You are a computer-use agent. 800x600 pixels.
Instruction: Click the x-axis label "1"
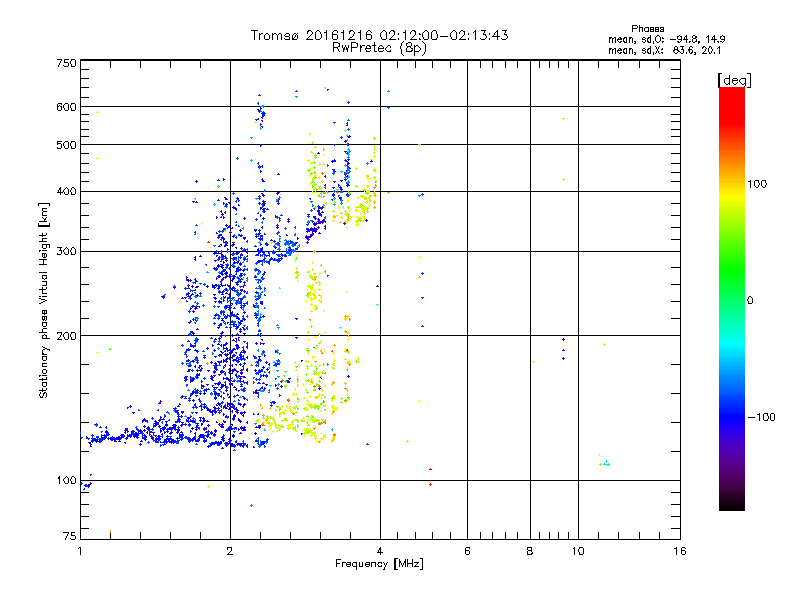pos(80,551)
